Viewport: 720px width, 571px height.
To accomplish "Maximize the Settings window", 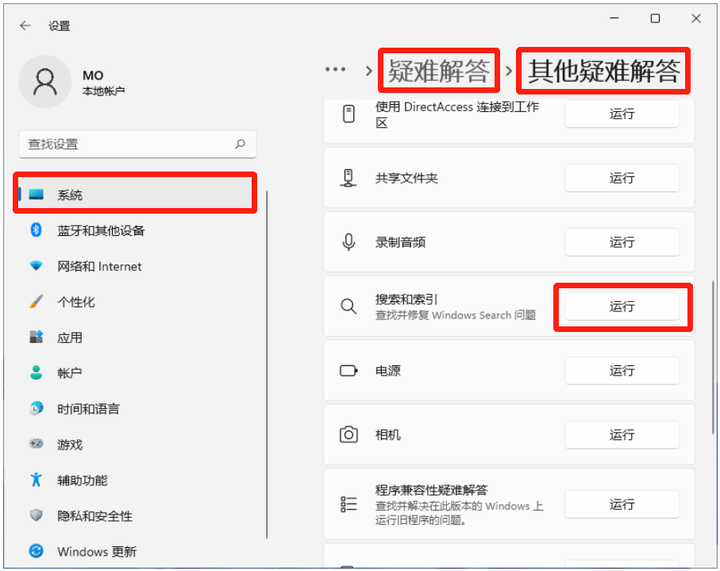I will click(655, 18).
